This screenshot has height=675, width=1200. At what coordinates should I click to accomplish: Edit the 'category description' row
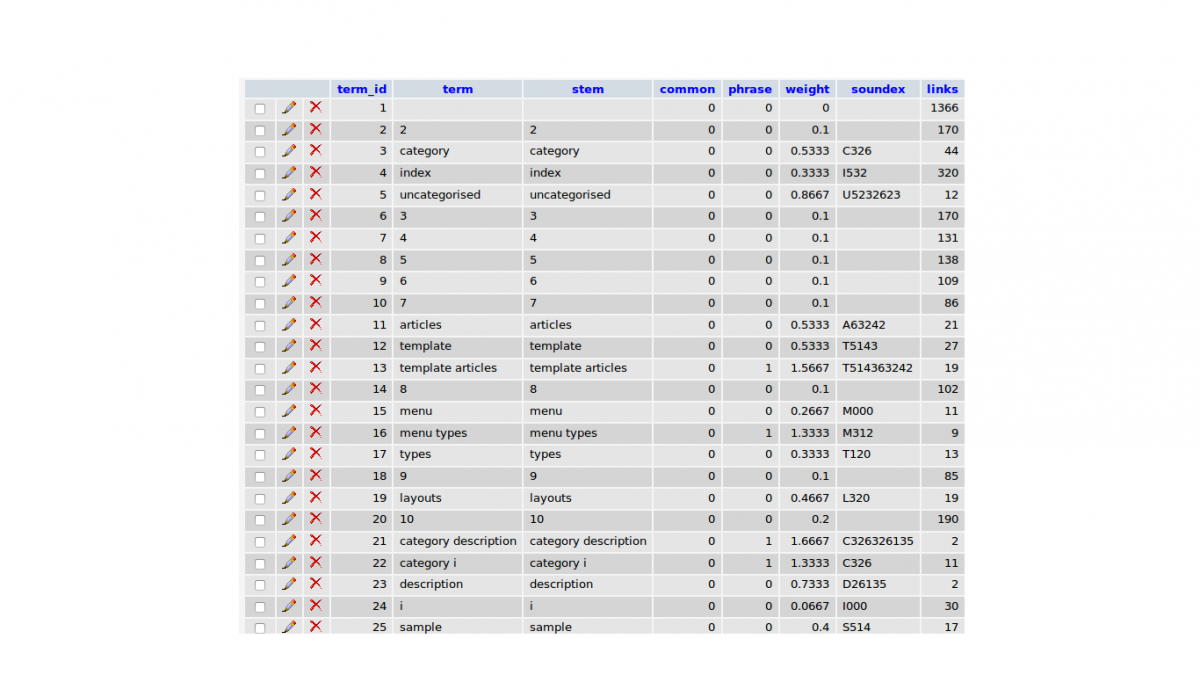pyautogui.click(x=289, y=540)
